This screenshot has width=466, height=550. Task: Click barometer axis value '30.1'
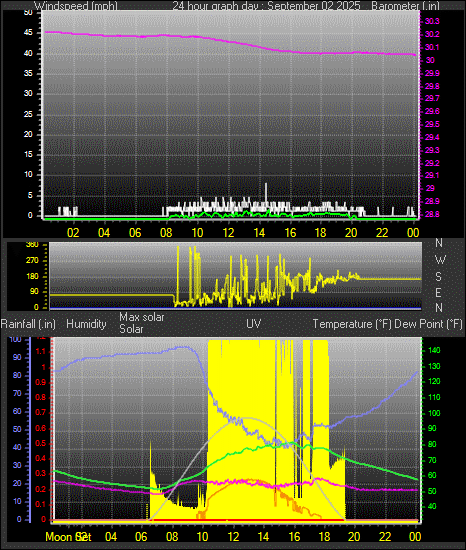coord(432,47)
